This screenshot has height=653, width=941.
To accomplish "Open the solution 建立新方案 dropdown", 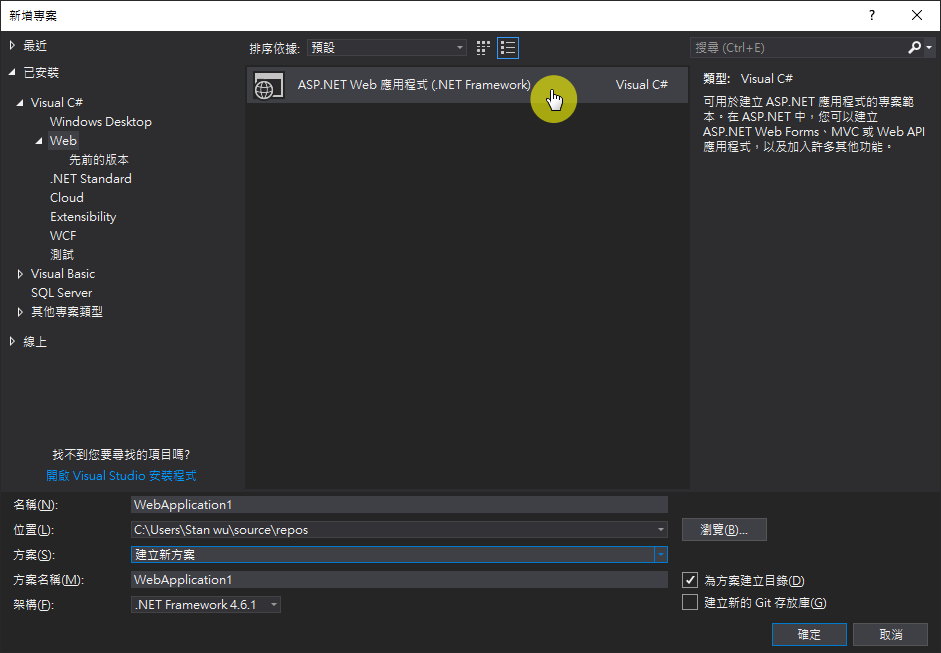I will pos(660,555).
